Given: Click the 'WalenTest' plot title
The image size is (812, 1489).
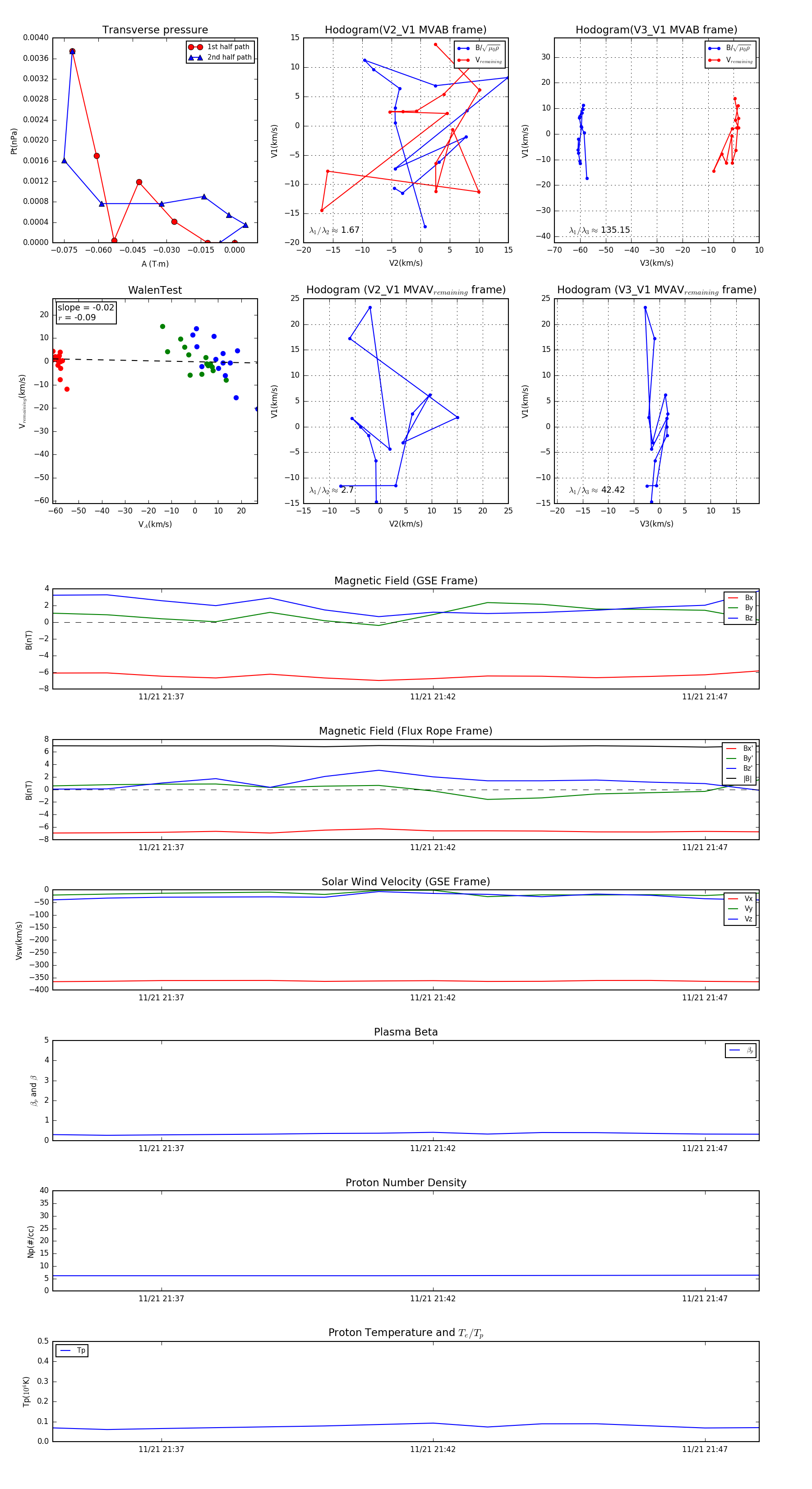Looking at the screenshot, I should pyautogui.click(x=155, y=290).
